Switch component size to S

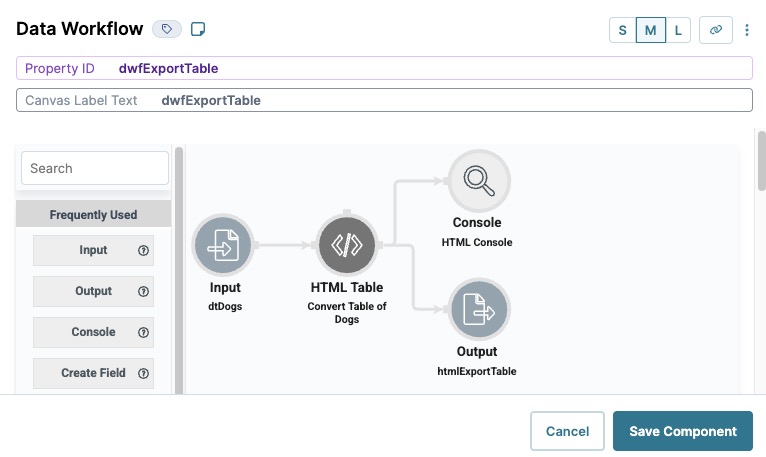[622, 30]
